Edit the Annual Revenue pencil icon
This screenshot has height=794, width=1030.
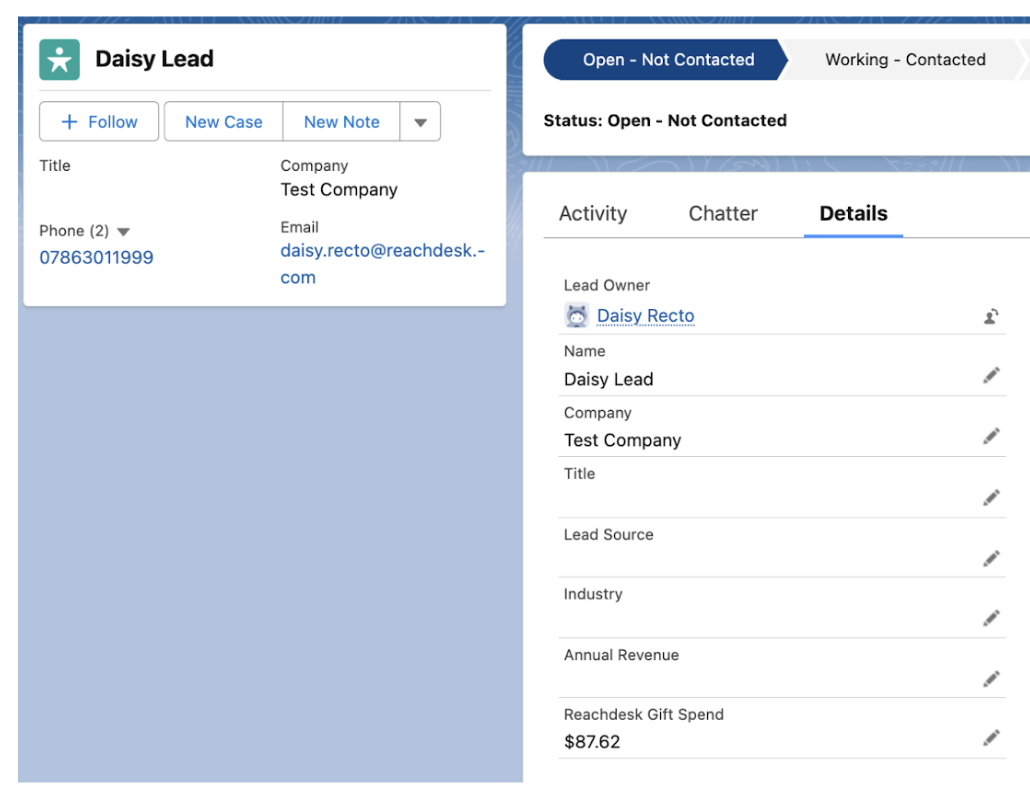click(x=990, y=679)
